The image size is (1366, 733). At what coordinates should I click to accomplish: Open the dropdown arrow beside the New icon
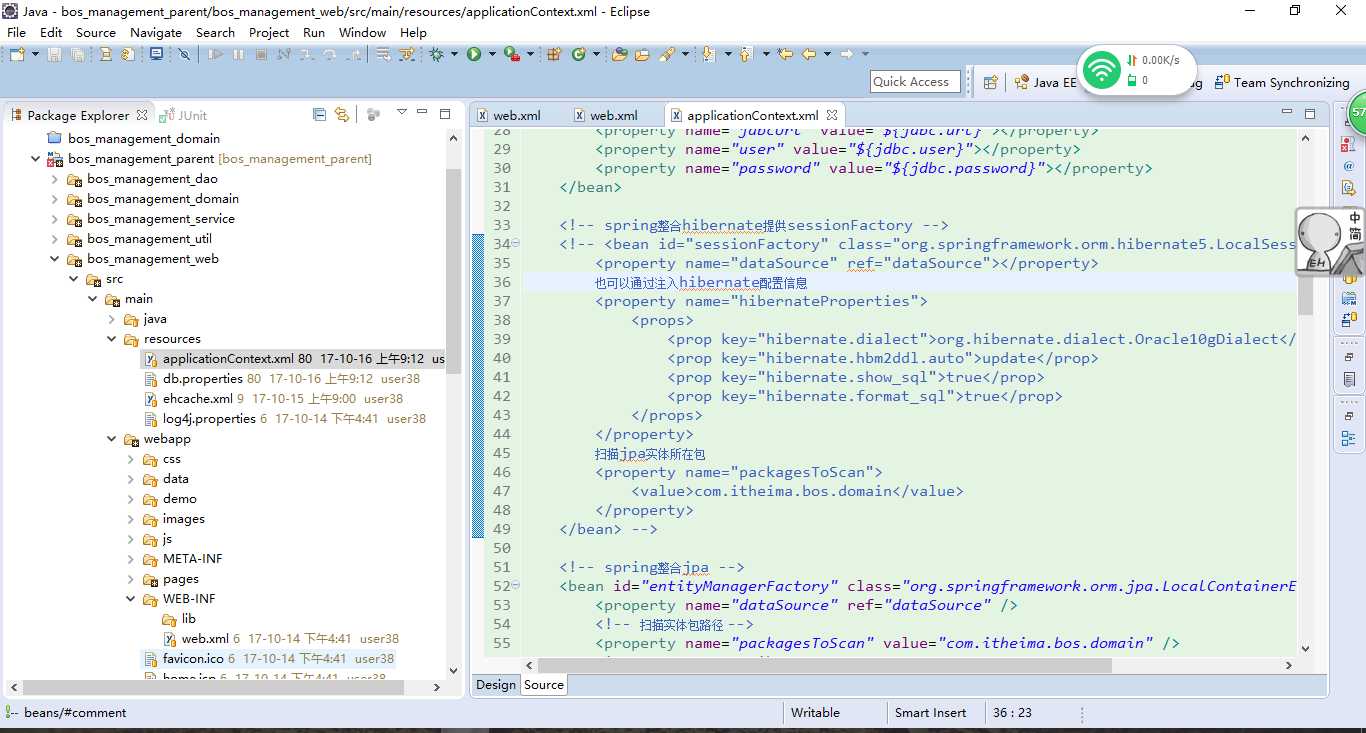pos(34,54)
